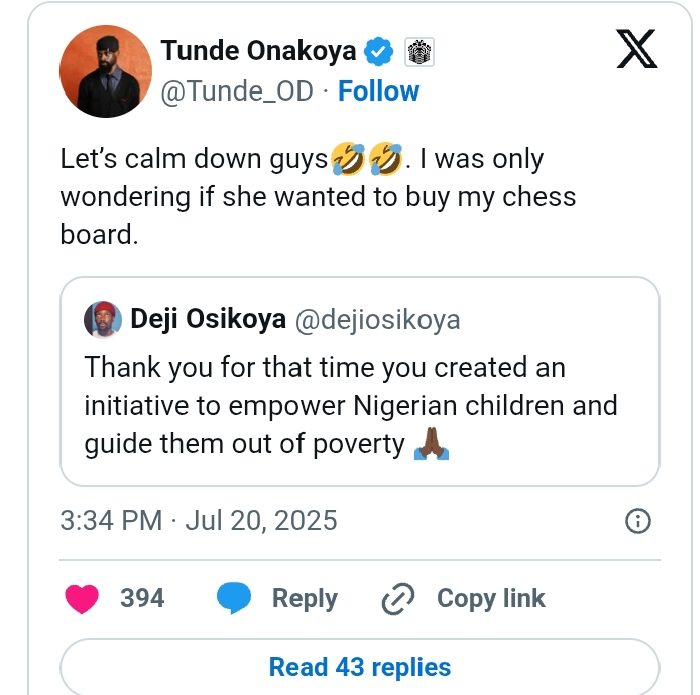Viewport: 700px width, 695px height.
Task: Follow Tunde Onakoya
Action: click(378, 91)
